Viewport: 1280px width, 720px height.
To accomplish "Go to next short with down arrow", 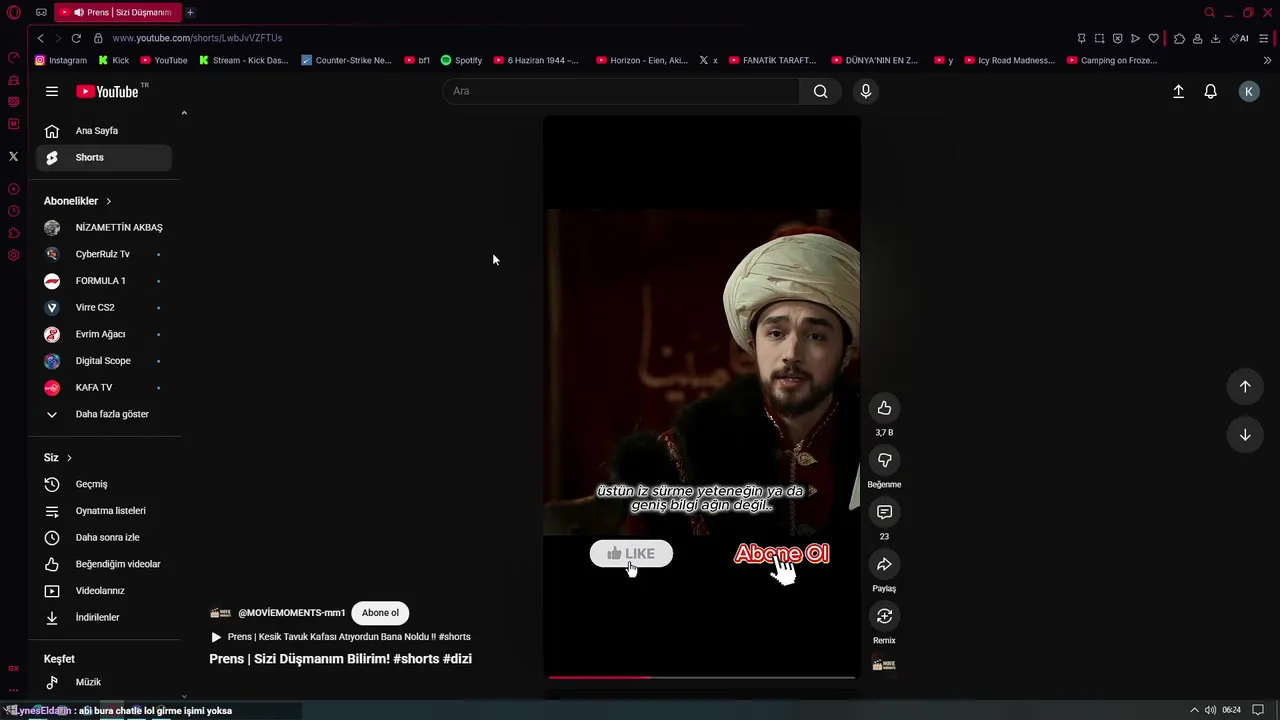I will 1245,435.
